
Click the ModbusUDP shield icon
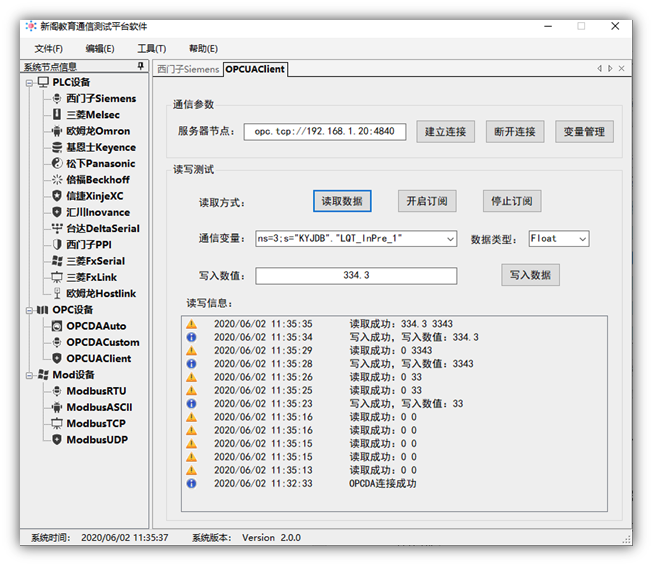tap(57, 439)
